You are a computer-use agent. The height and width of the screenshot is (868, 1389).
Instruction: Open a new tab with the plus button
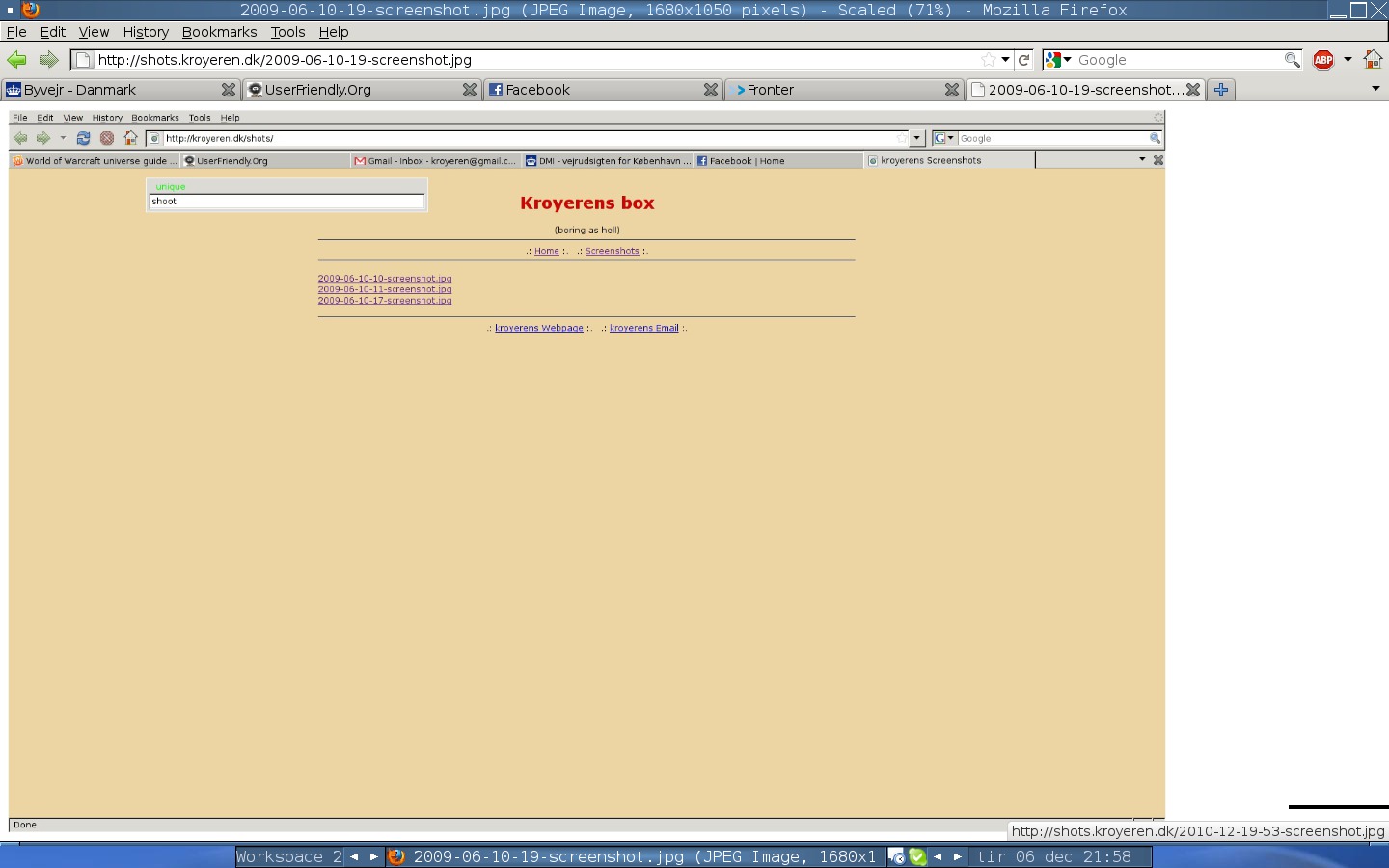click(x=1221, y=90)
